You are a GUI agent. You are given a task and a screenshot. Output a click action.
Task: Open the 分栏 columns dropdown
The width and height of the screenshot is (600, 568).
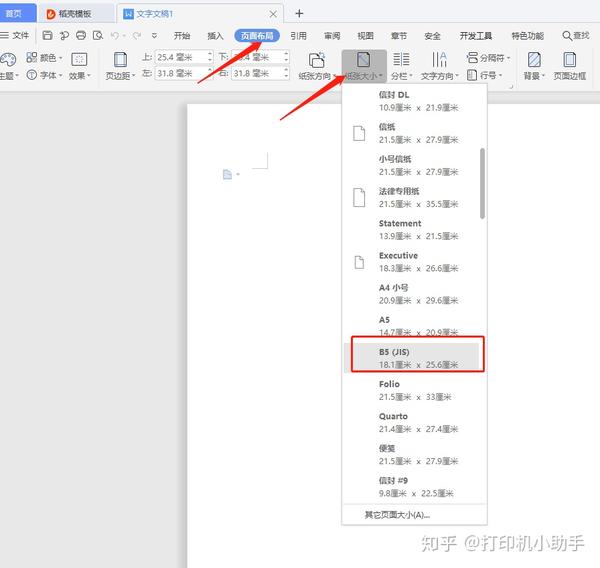click(x=401, y=66)
